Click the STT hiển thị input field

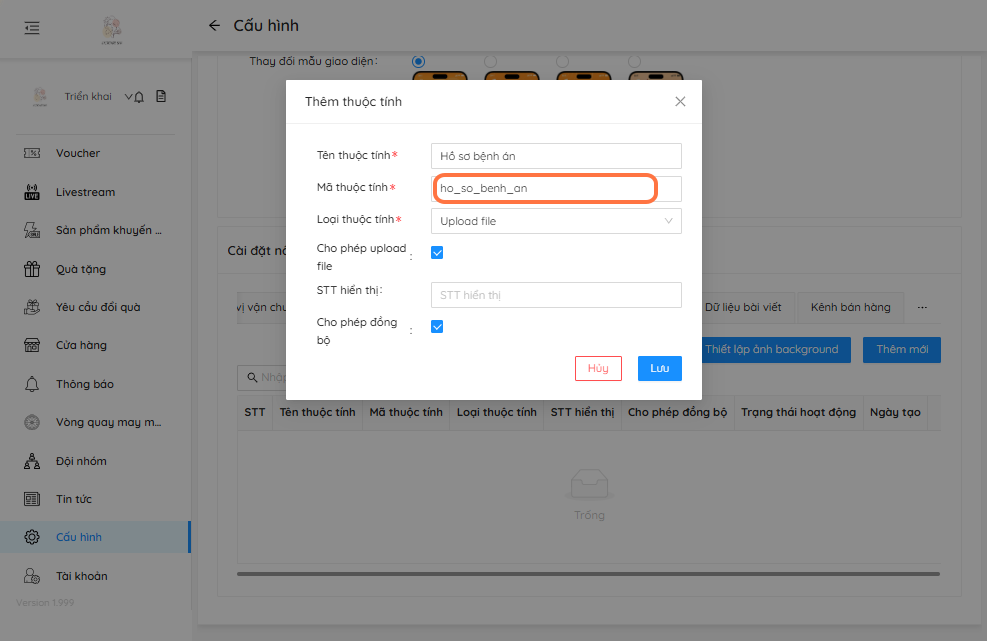555,295
